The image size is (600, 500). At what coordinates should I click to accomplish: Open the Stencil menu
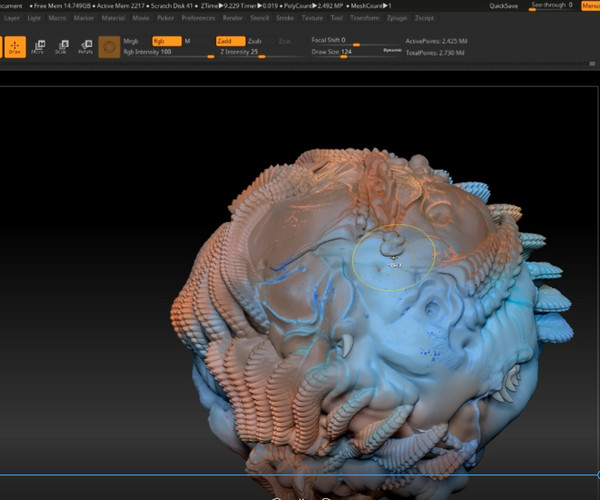tap(259, 18)
